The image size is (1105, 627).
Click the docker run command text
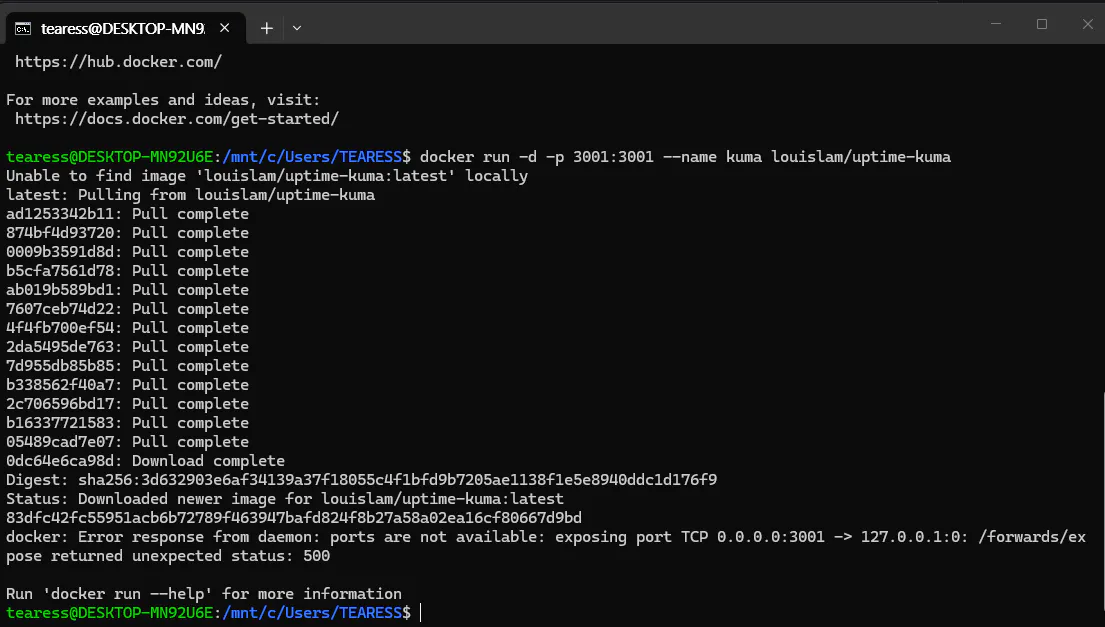click(685, 157)
